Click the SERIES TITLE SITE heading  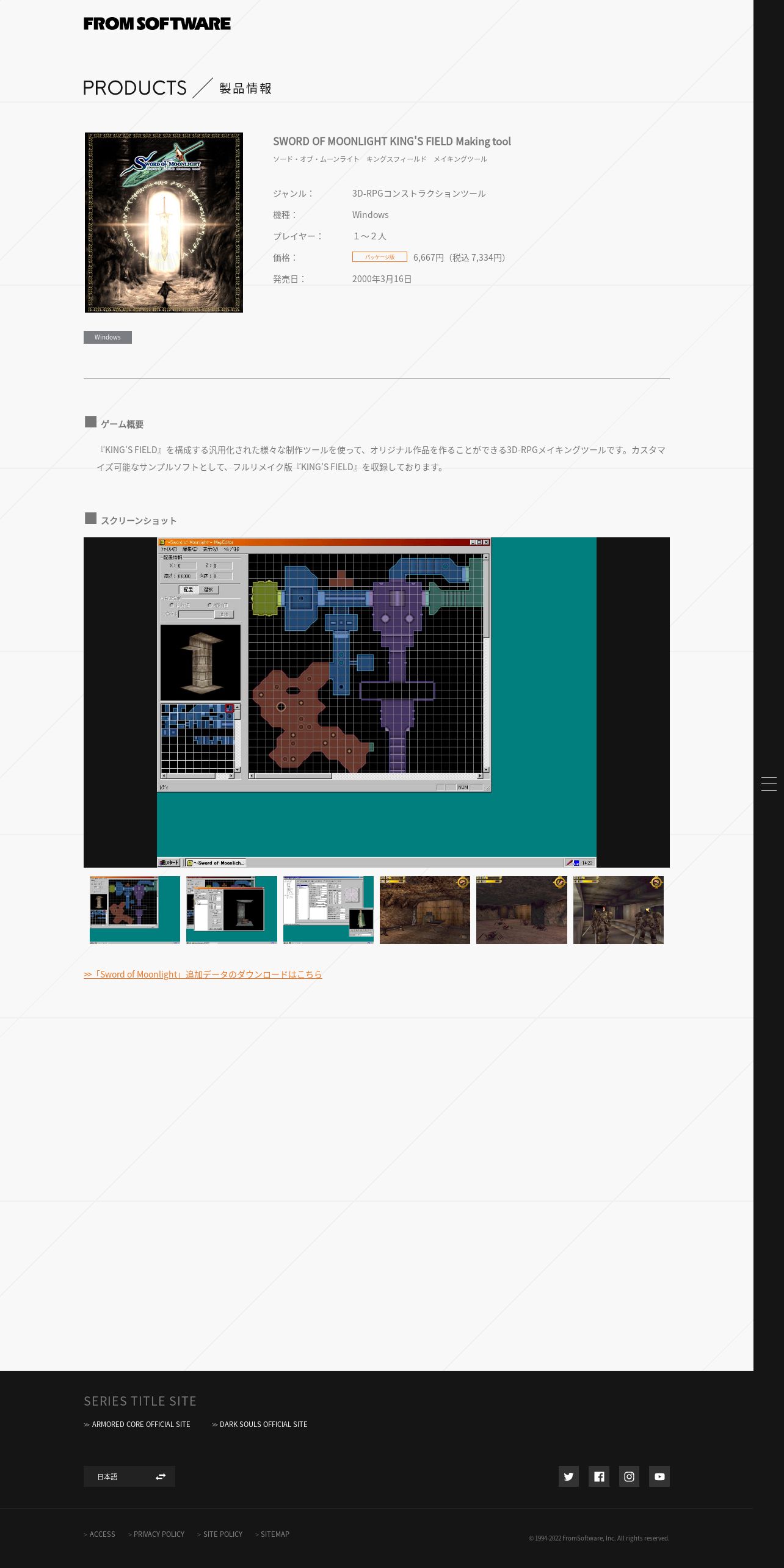[140, 1401]
